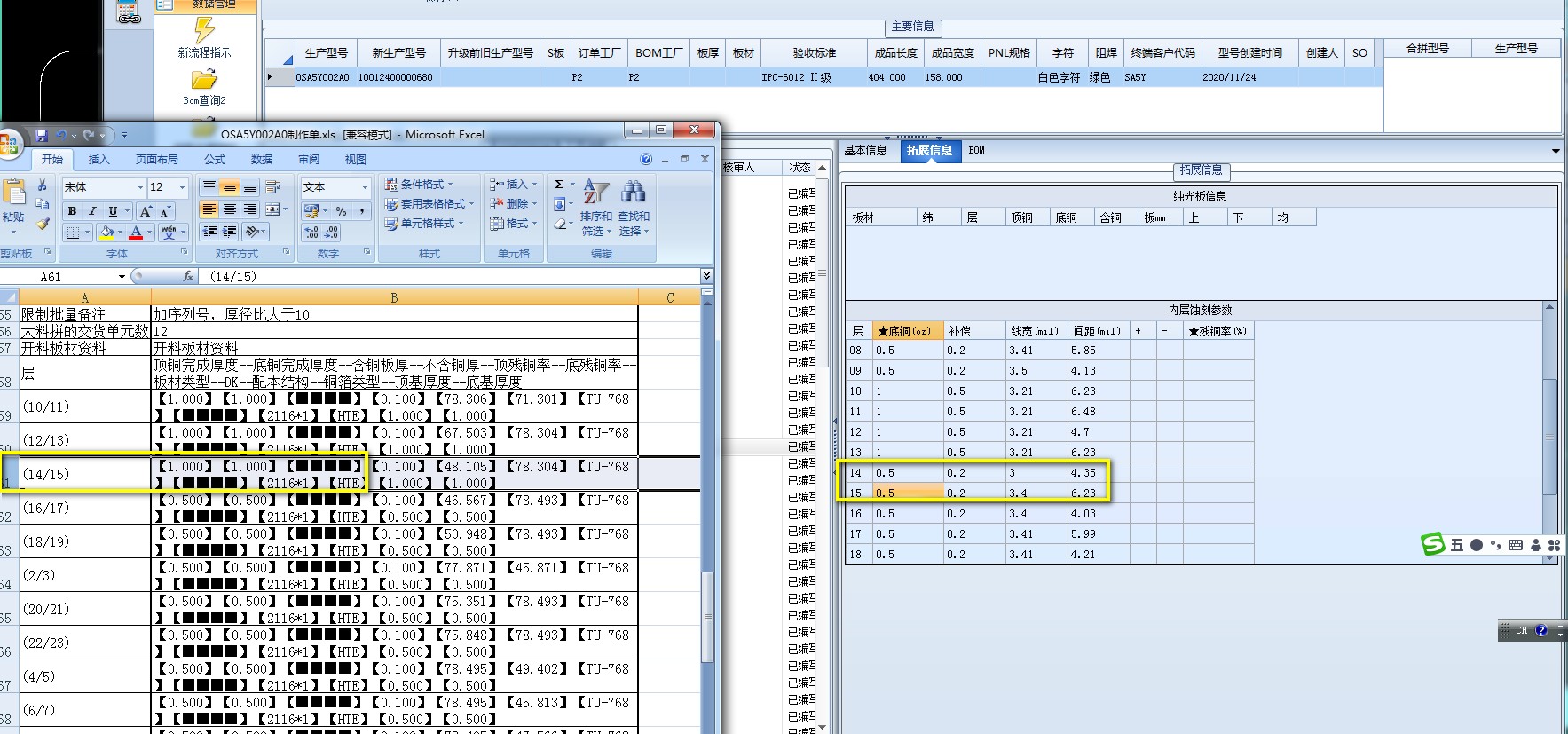
Task: Select layer 16 row in 内层蚀刻参数 table
Action: 1049,513
